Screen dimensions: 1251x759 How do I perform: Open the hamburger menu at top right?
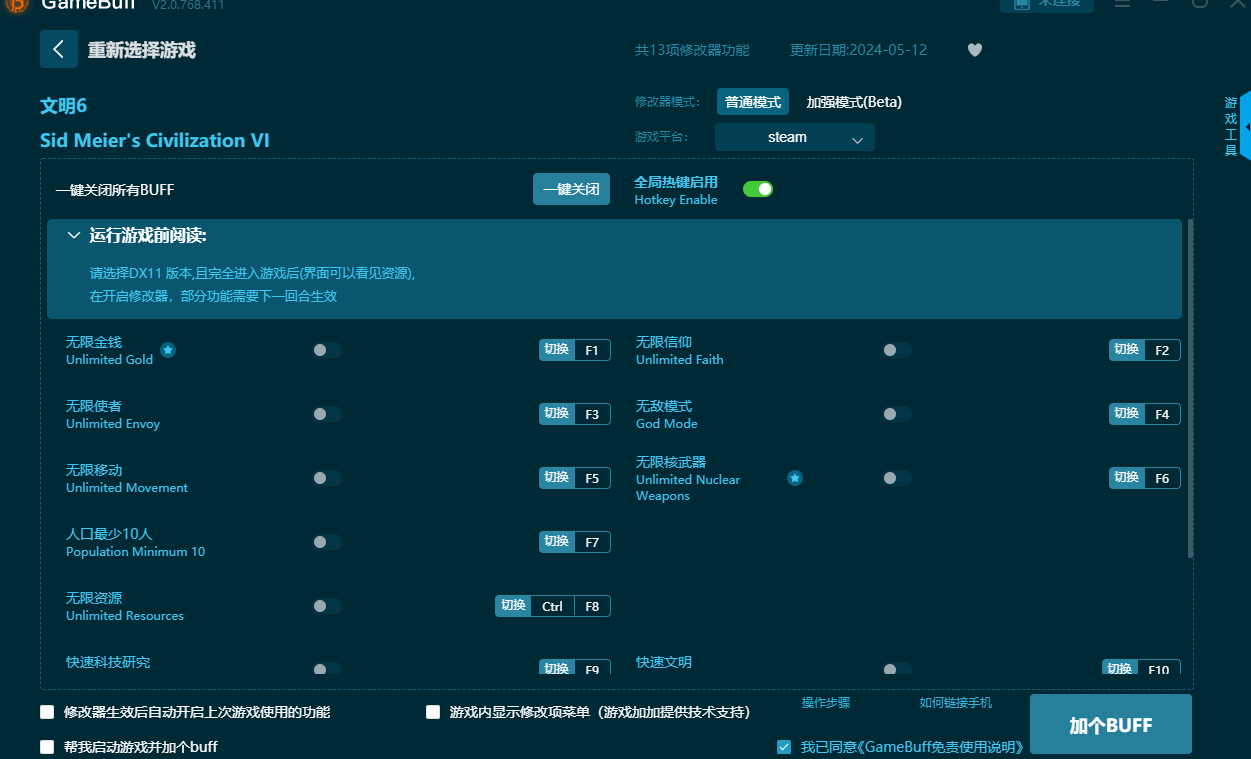click(1122, 5)
